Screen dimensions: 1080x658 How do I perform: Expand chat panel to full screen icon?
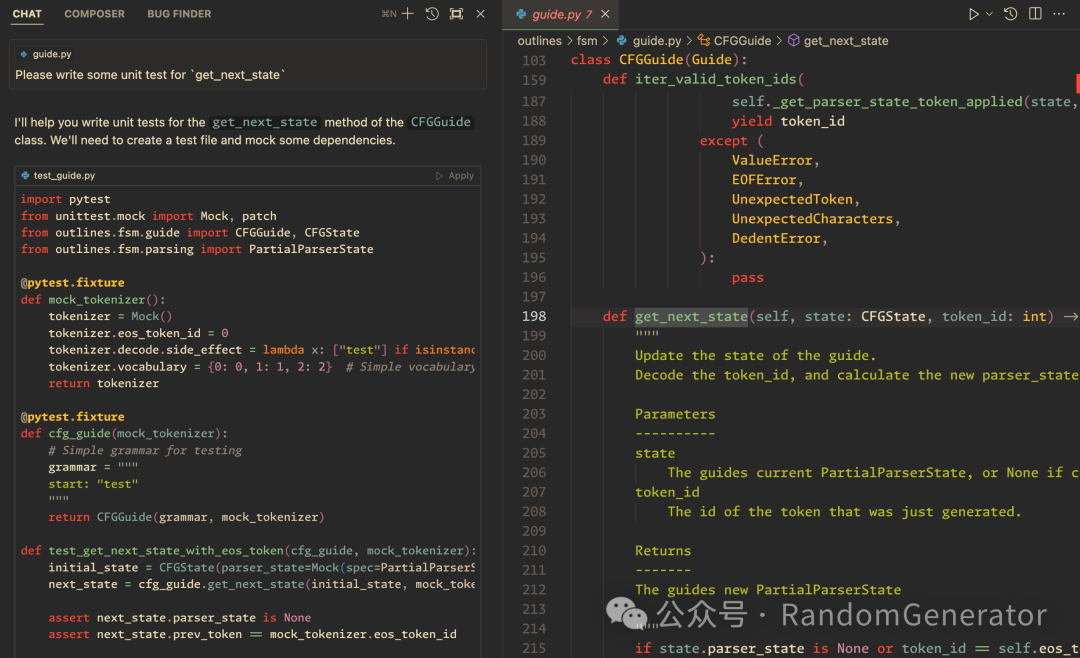[x=456, y=14]
